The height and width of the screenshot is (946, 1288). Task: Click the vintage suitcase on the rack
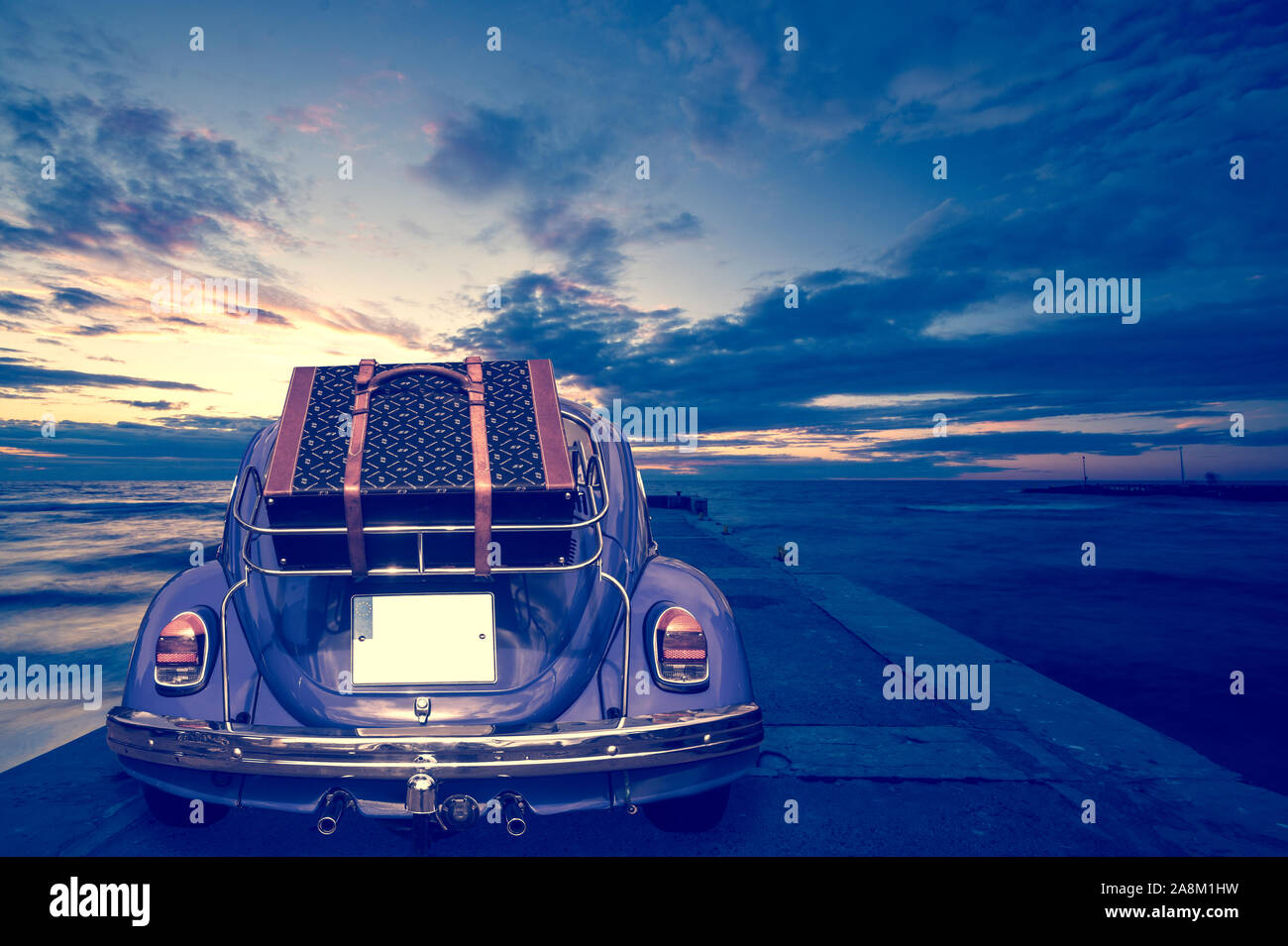419,441
